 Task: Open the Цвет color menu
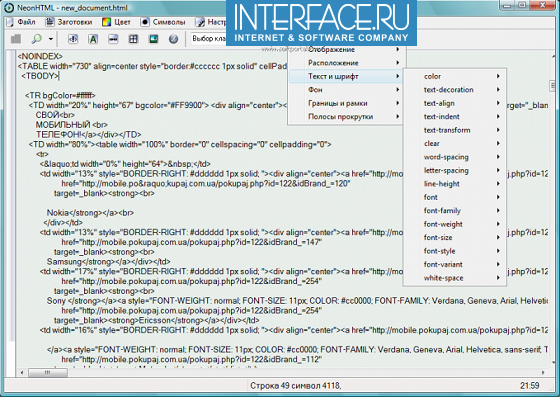click(116, 22)
